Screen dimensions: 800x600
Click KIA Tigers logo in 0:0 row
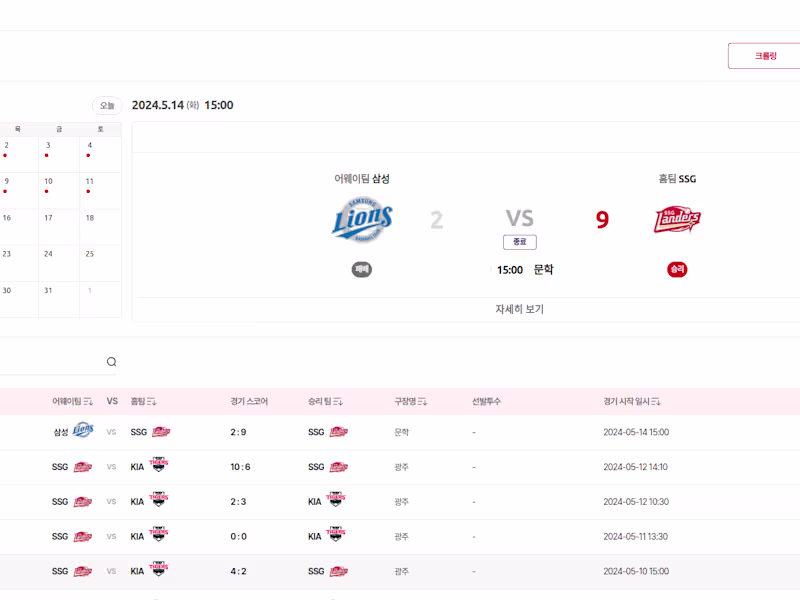tap(158, 536)
